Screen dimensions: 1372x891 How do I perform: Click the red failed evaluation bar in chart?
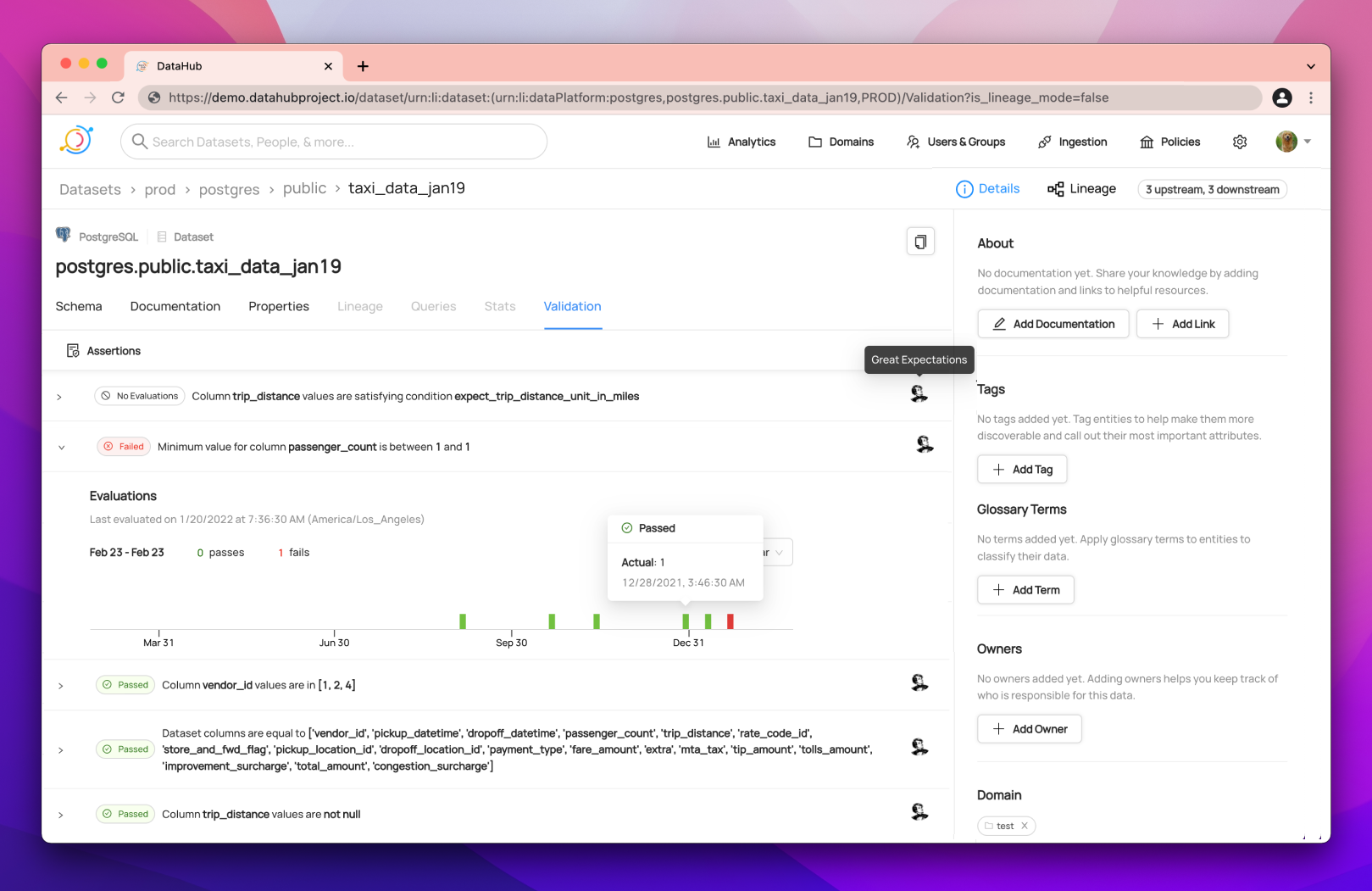(730, 621)
